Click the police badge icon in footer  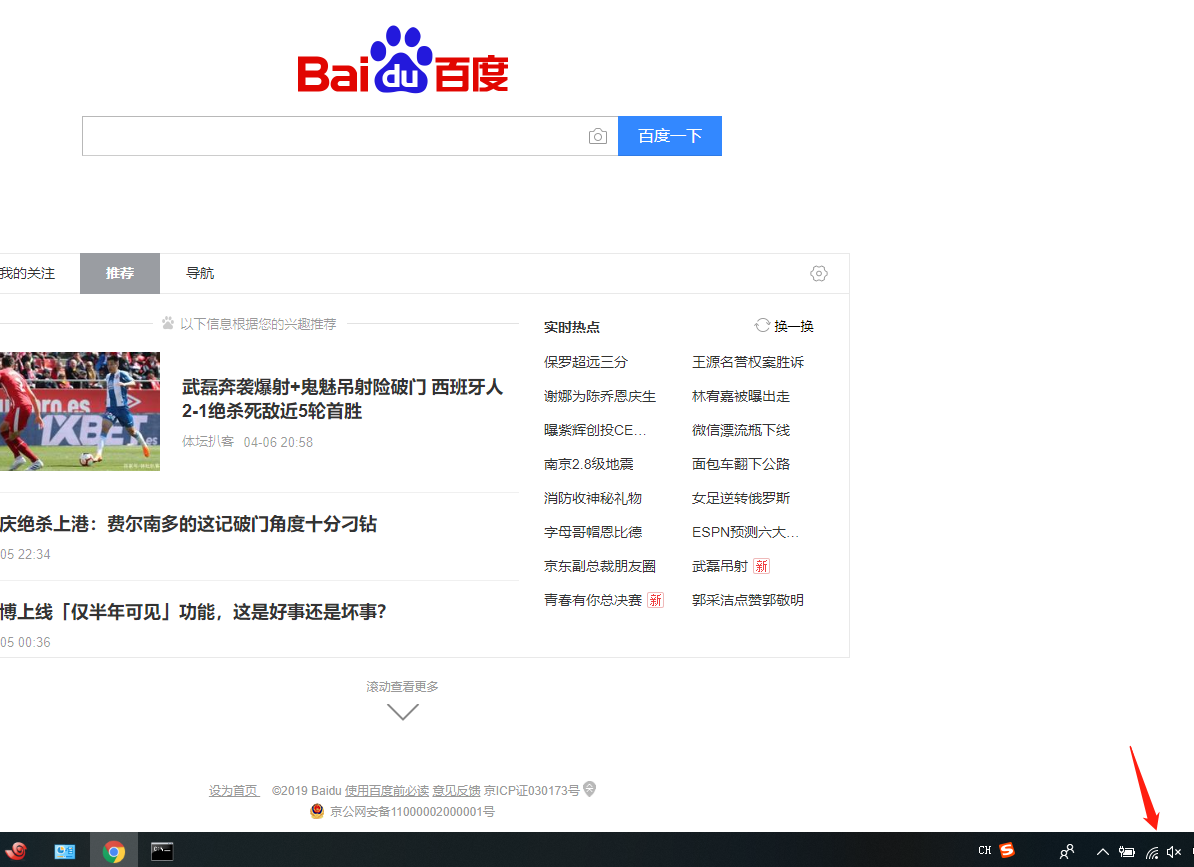[318, 811]
